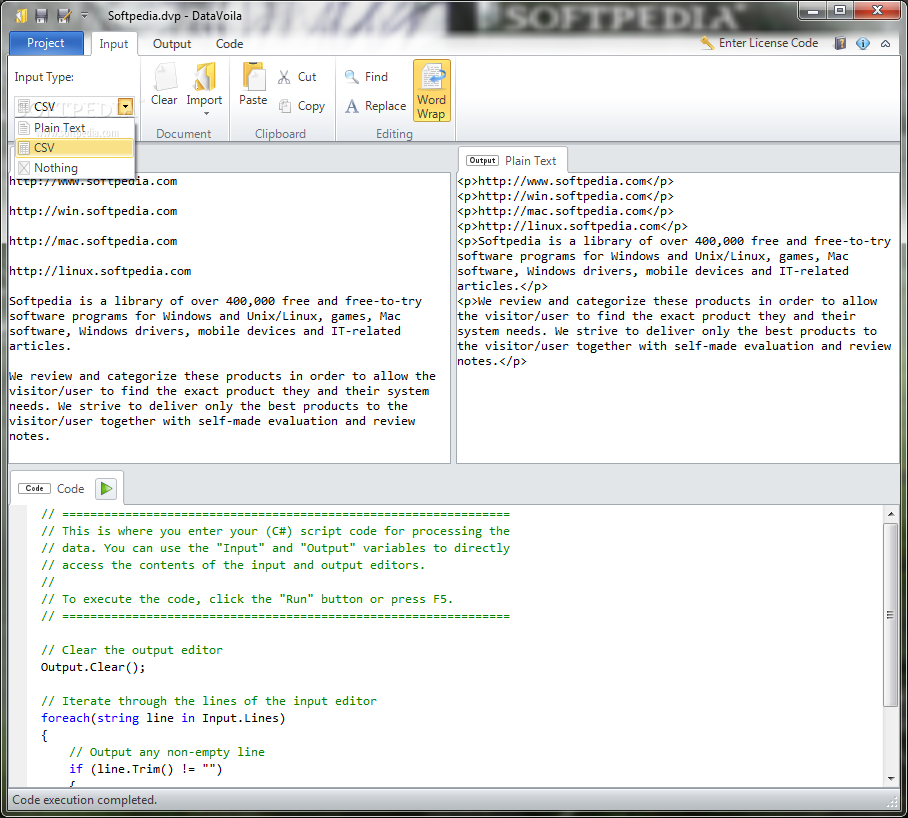Image resolution: width=908 pixels, height=818 pixels.
Task: Click the code editor vertical scrollbar thumb
Action: click(x=891, y=614)
